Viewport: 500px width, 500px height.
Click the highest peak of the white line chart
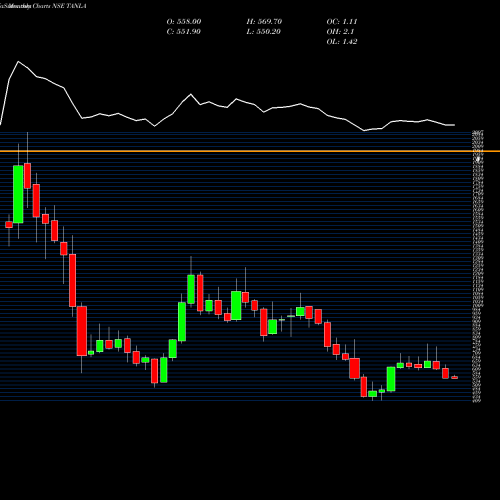point(18,62)
